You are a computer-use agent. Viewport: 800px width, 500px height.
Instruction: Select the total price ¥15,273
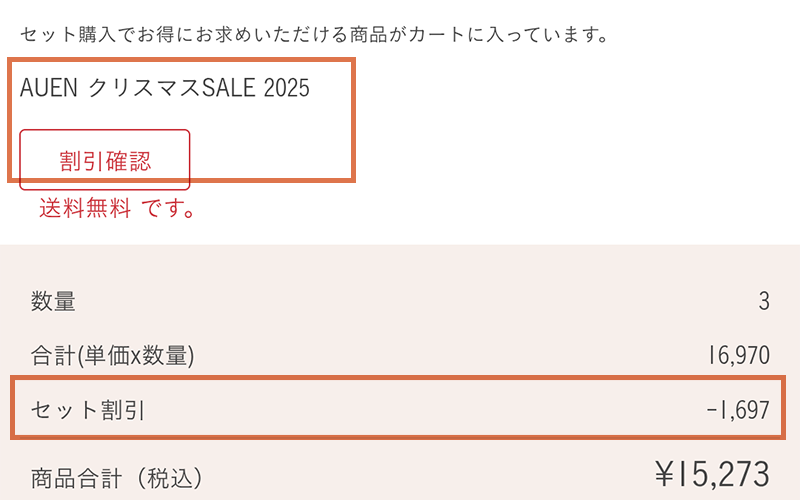[711, 474]
